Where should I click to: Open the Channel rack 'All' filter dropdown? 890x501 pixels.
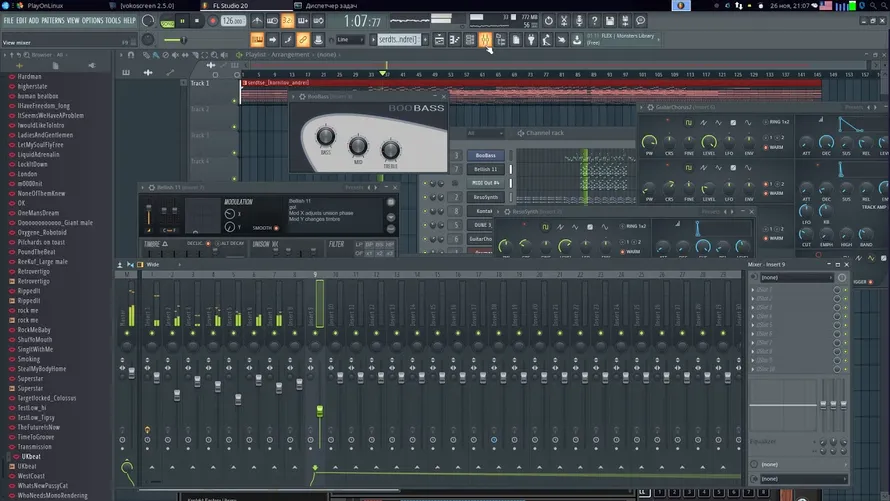485,133
